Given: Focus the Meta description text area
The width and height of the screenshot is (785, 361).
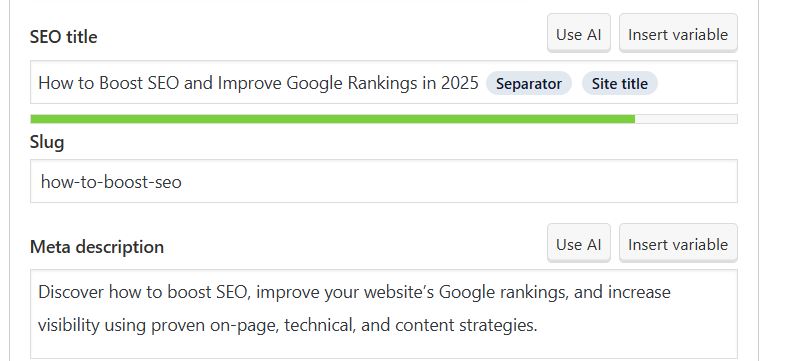Looking at the screenshot, I should coord(383,314).
